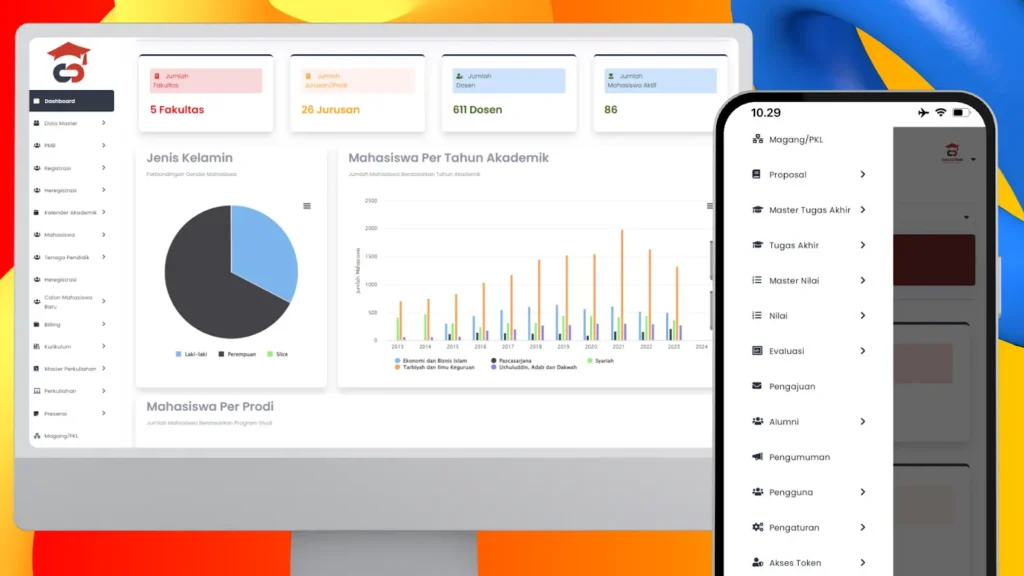Expand the Master Perkuliahan chevron in the desktop sidebar
The image size is (1024, 576).
point(104,368)
